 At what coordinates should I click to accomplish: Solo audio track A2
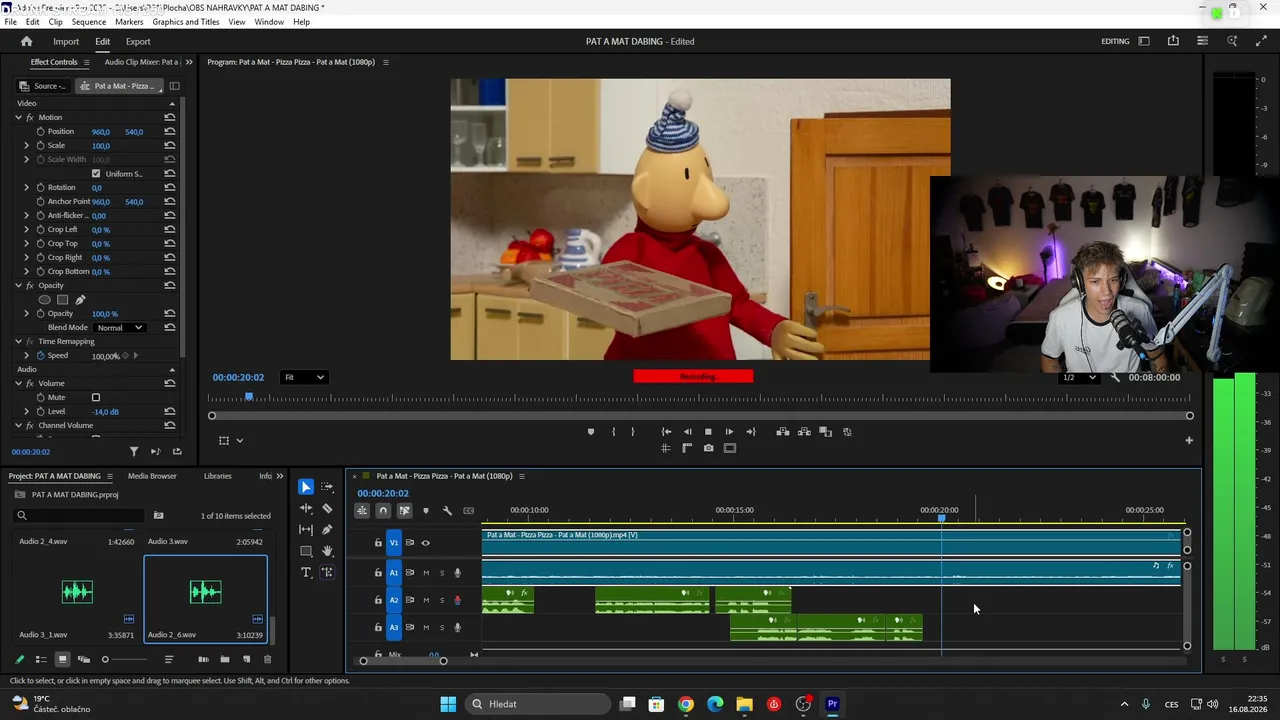point(442,600)
